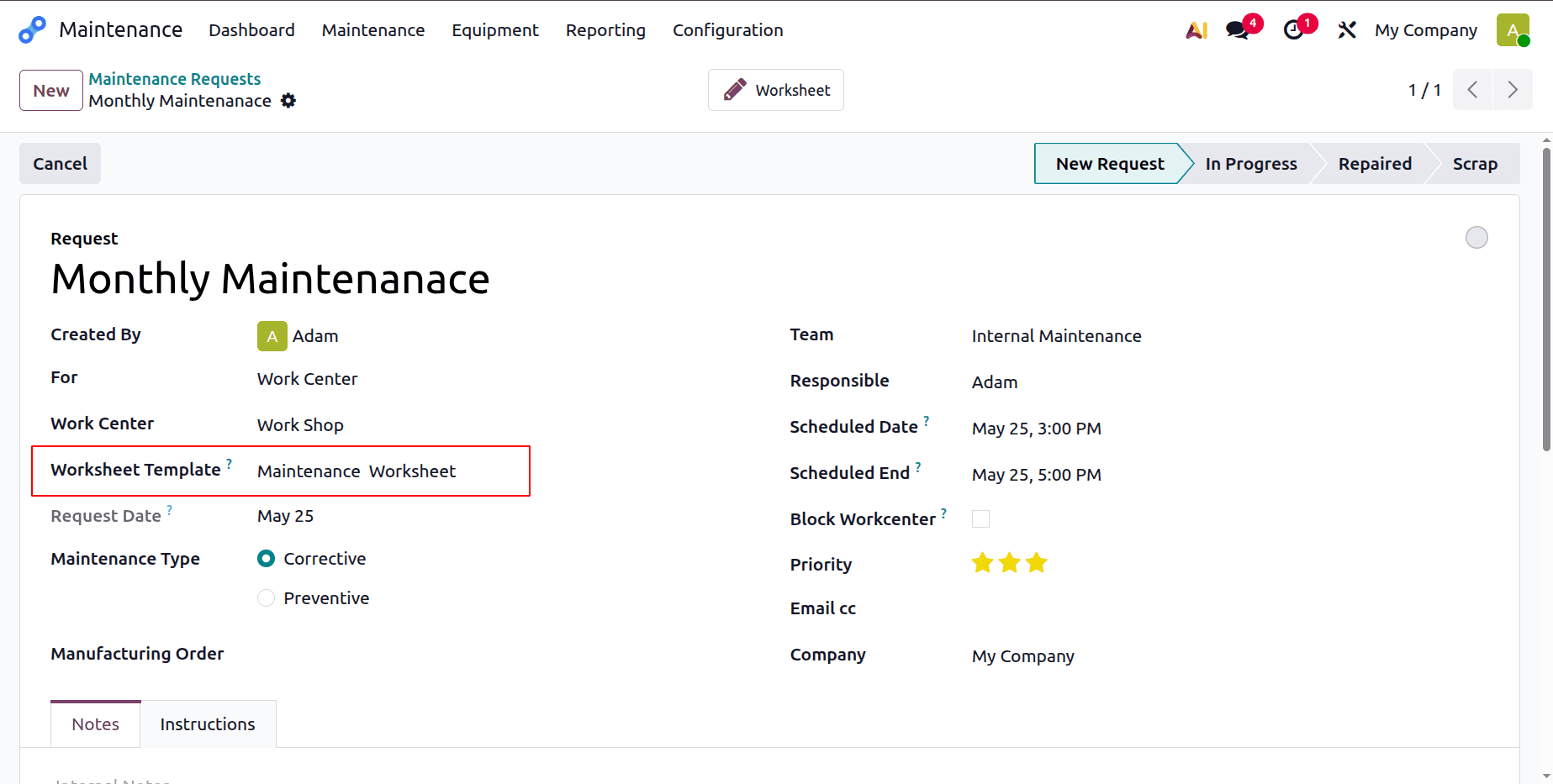
Task: Set priority to one star
Action: coord(982,563)
